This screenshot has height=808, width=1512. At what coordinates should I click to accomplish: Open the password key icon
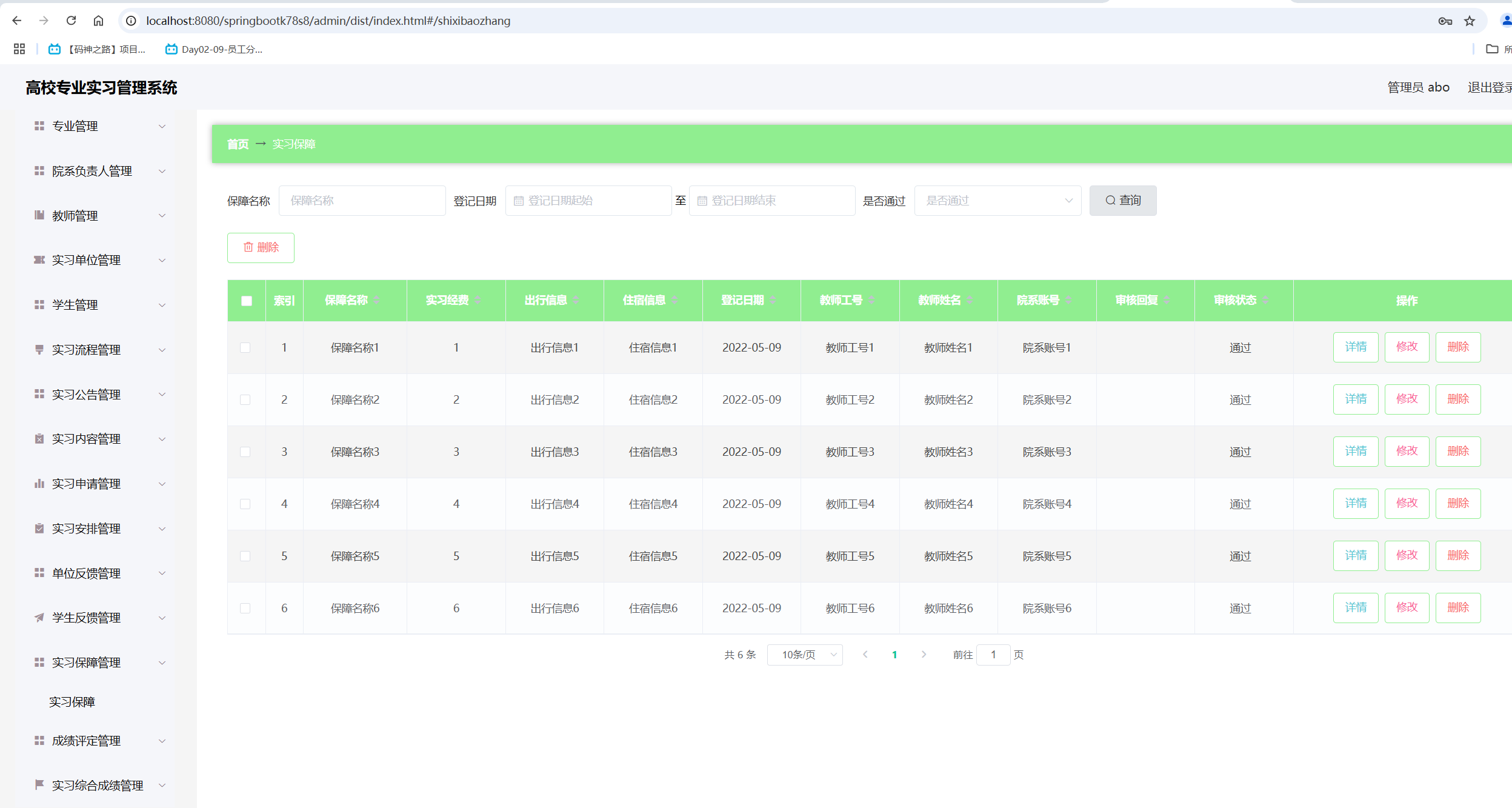pyautogui.click(x=1445, y=21)
